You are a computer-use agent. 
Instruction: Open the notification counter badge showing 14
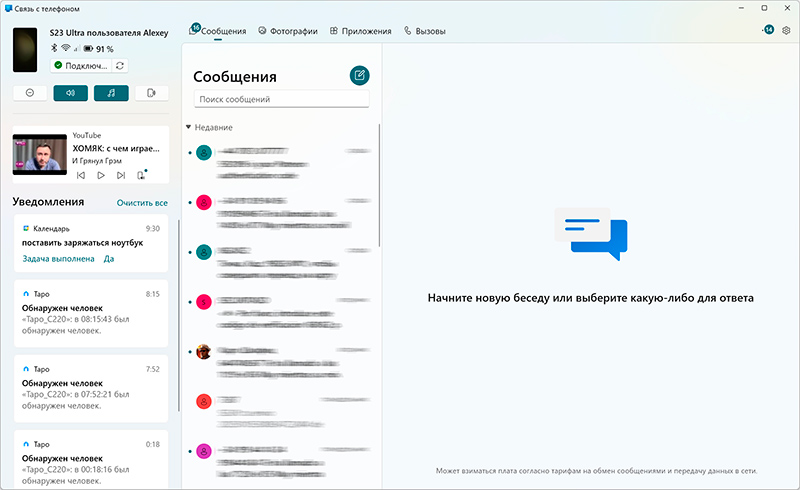[x=767, y=31]
